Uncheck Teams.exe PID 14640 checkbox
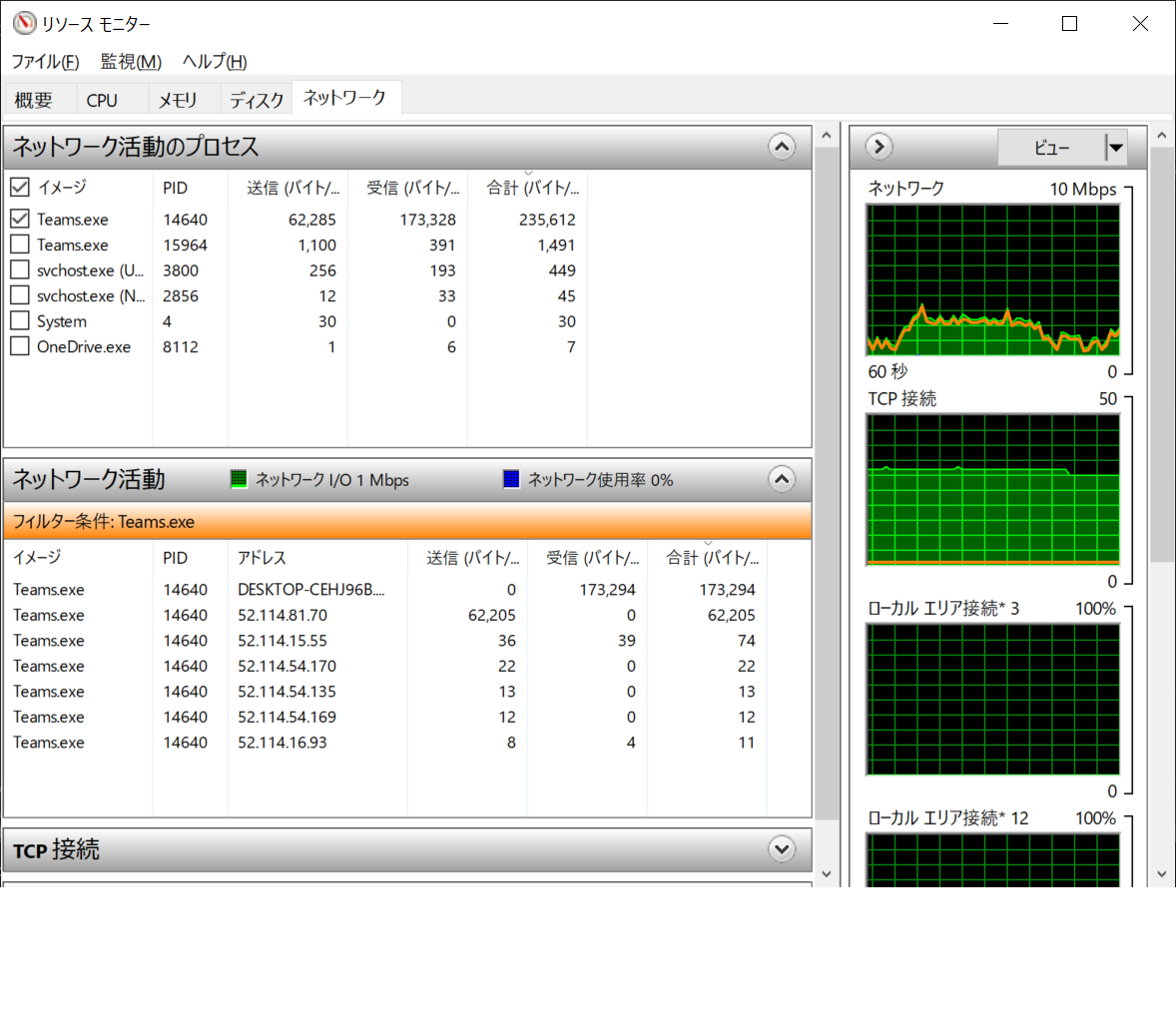This screenshot has height=1032, width=1176. (20, 219)
